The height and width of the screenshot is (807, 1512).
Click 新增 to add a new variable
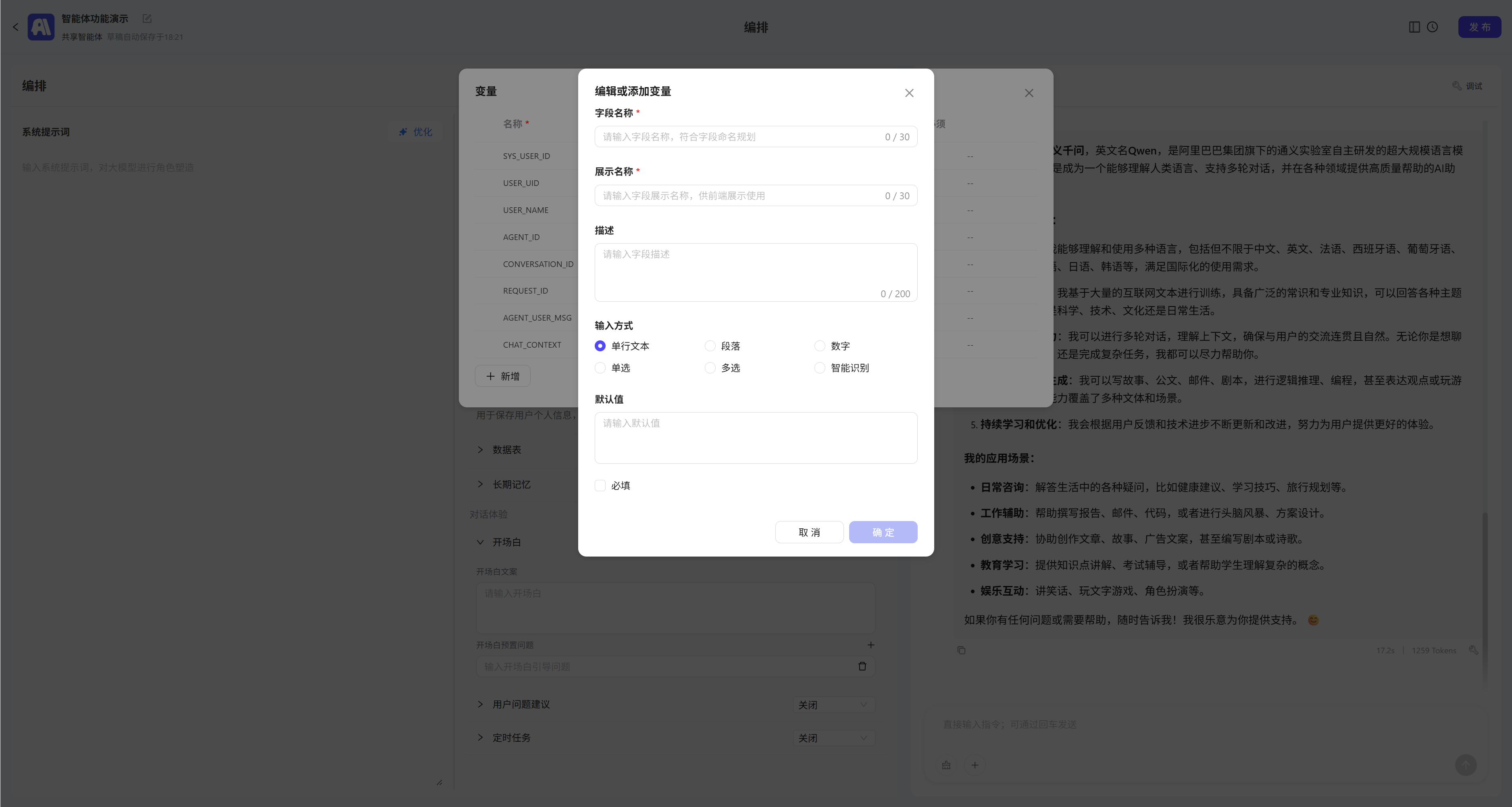[x=502, y=375]
